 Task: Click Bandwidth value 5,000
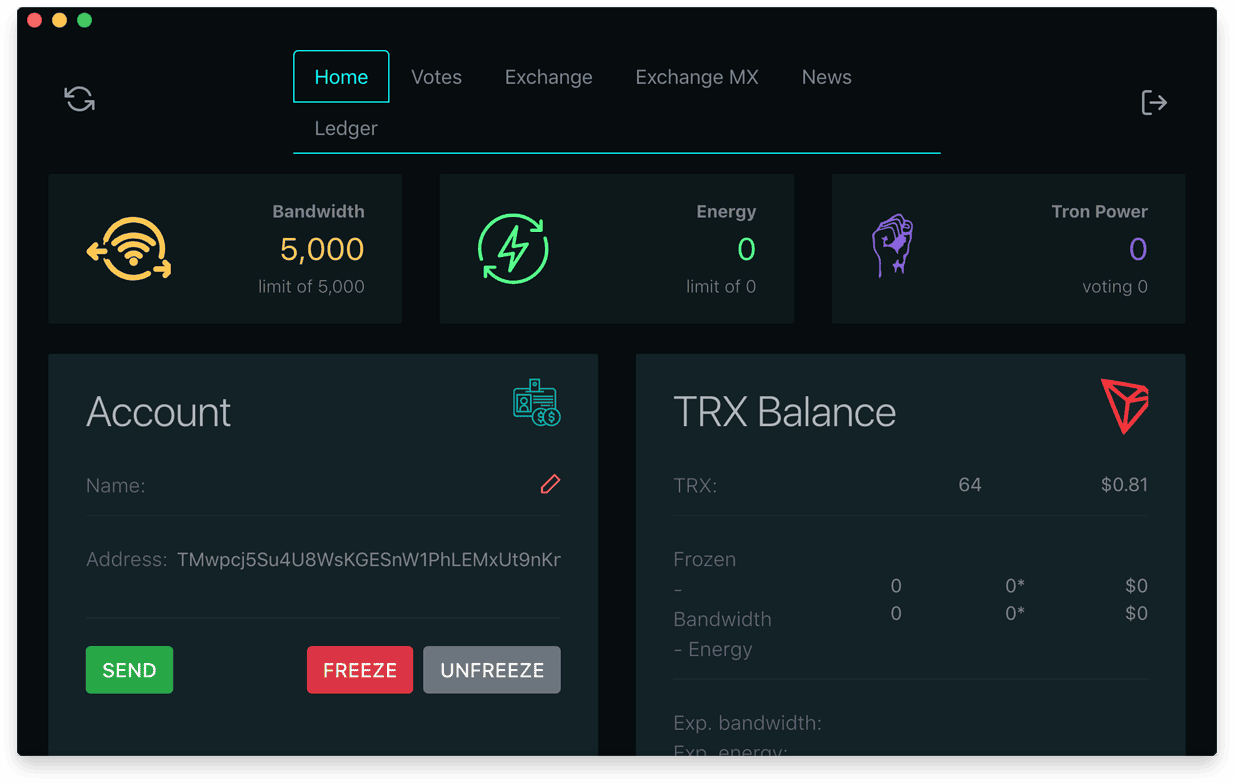coord(322,249)
